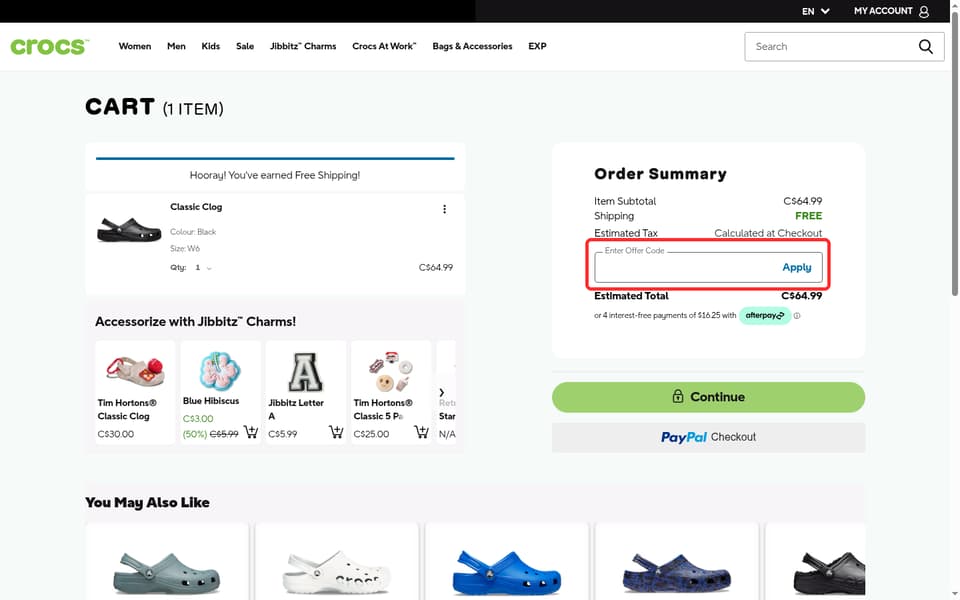
Task: Click the search magnifier icon
Action: (x=925, y=47)
